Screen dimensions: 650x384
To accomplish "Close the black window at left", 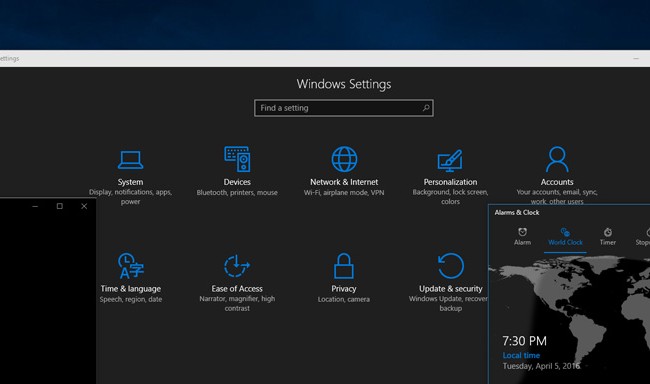I will pos(84,206).
